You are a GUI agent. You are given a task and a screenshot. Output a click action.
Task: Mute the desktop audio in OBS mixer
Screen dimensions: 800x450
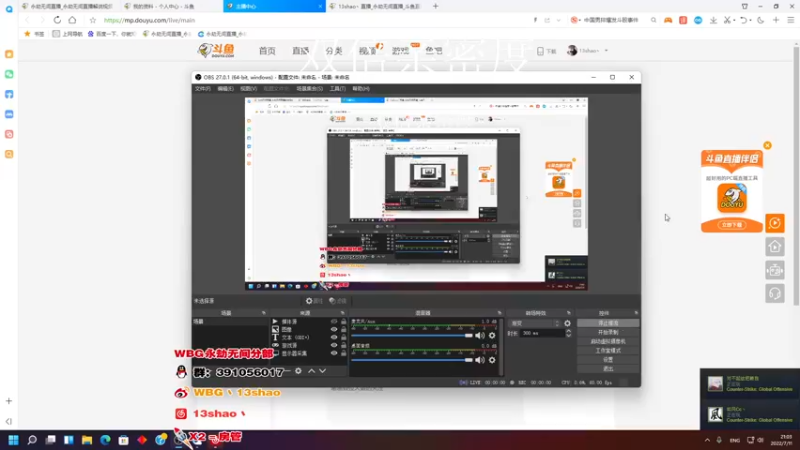coord(480,360)
